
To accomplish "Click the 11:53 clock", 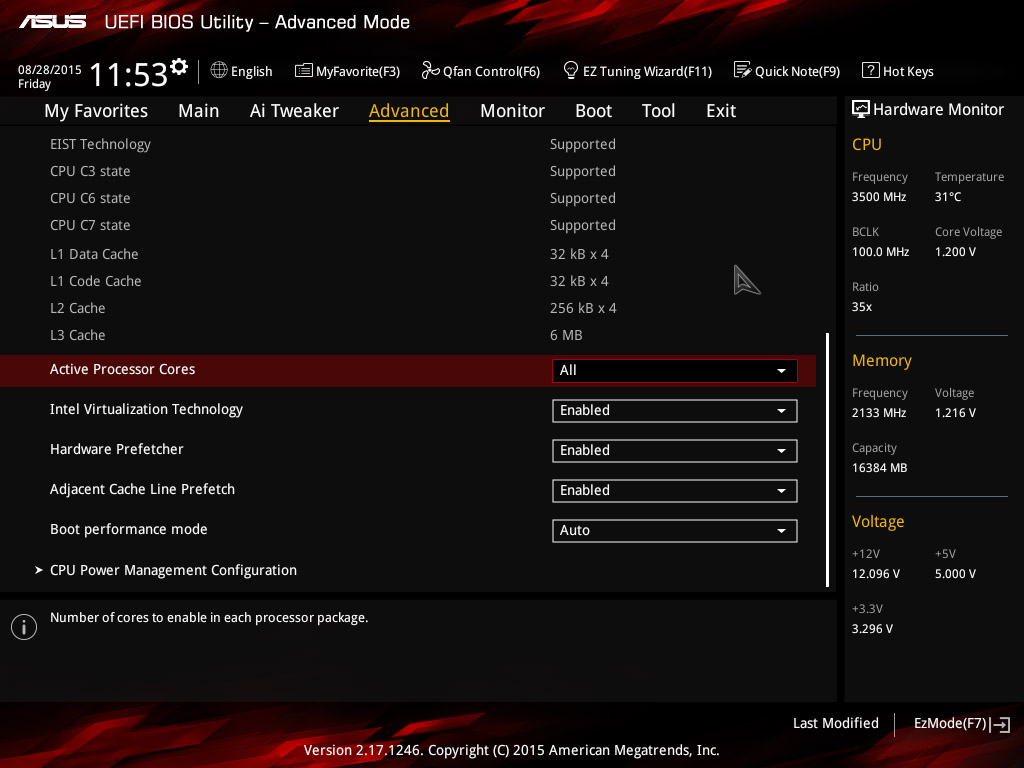I will tap(129, 74).
